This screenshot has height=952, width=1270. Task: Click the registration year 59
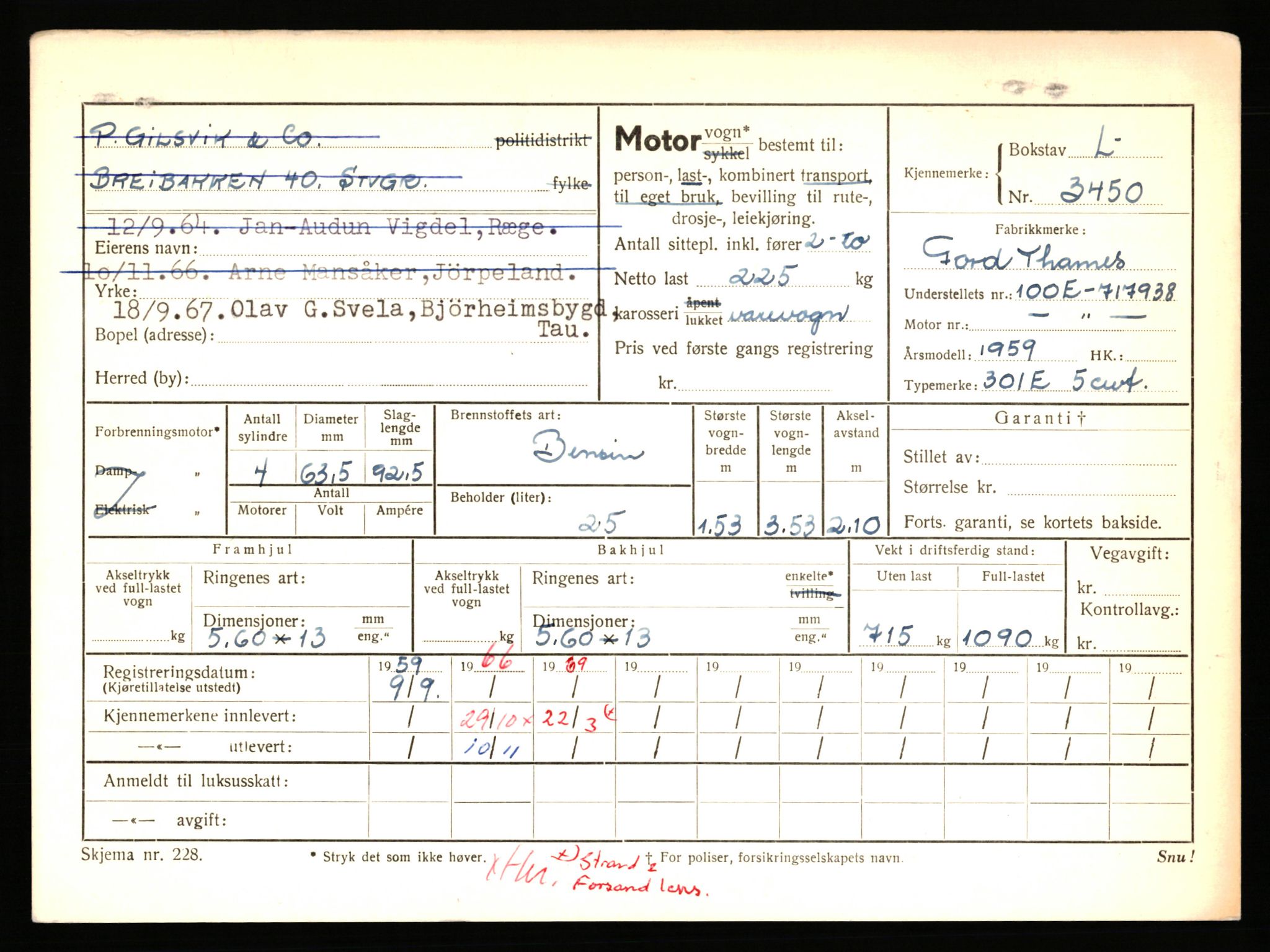[x=408, y=666]
